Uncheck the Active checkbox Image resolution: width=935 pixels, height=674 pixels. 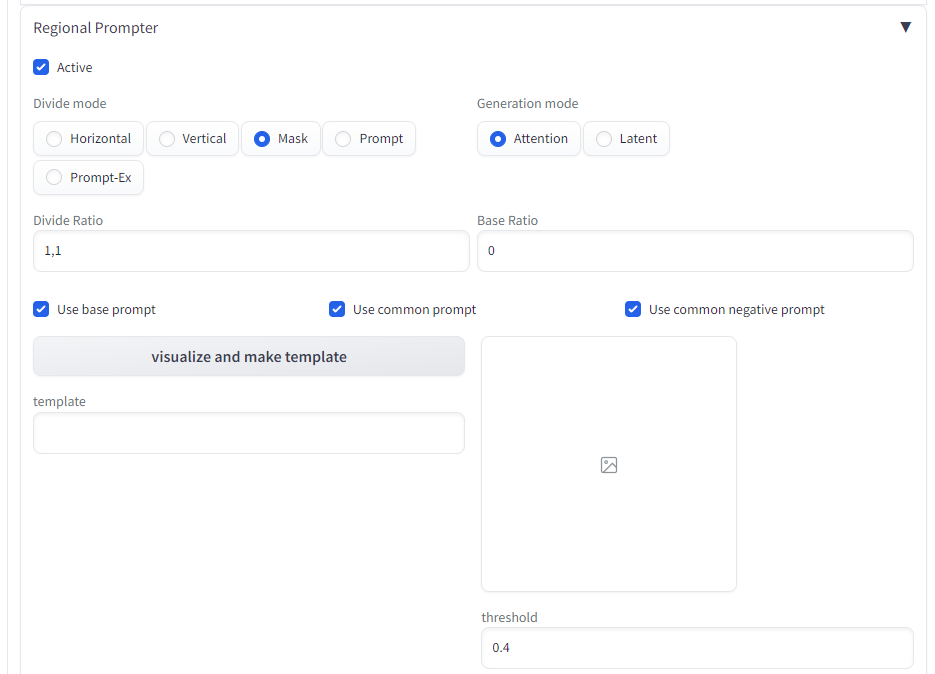[x=41, y=67]
